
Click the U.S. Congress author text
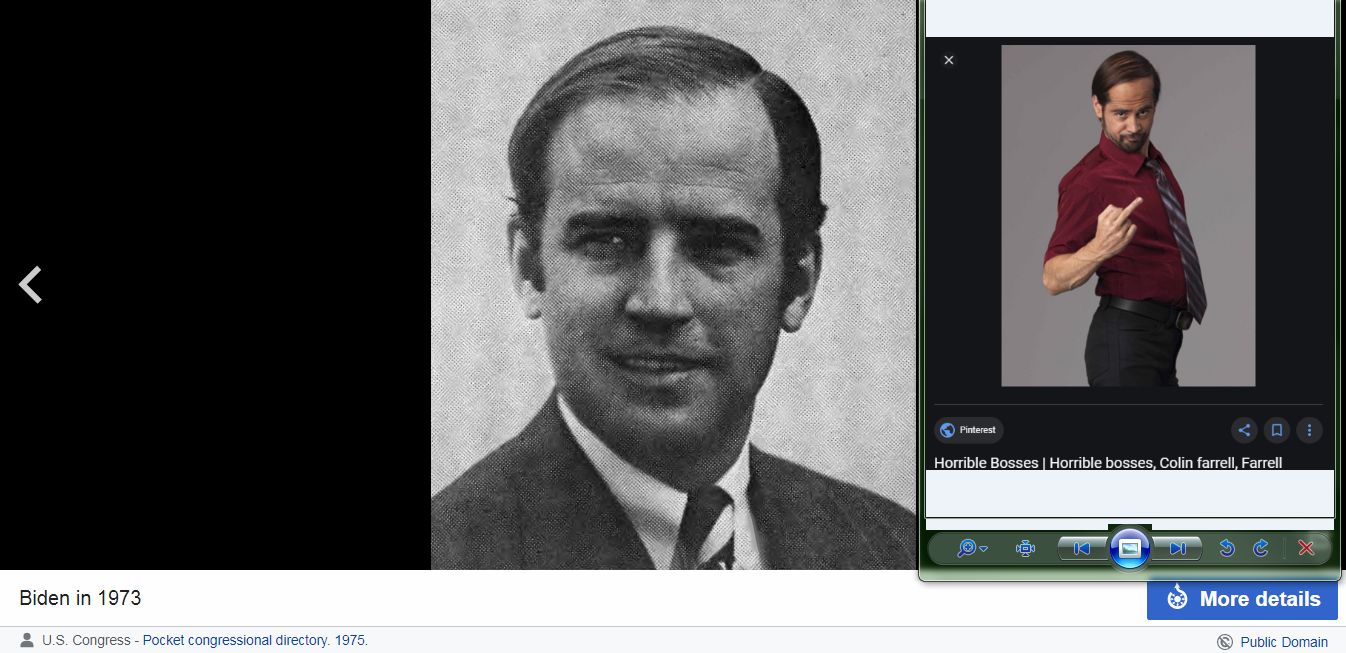point(86,640)
